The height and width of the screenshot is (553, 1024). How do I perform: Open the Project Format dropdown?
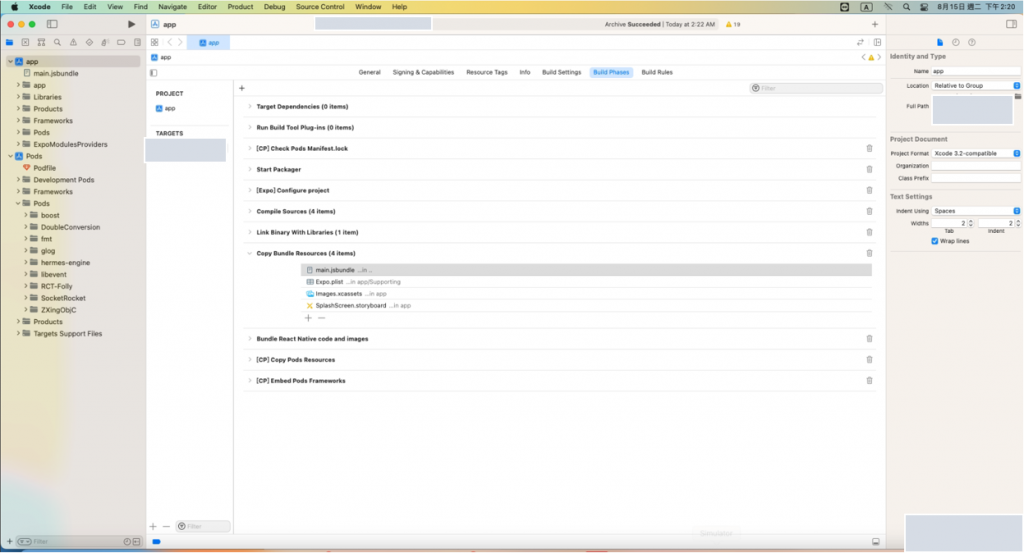(x=976, y=153)
